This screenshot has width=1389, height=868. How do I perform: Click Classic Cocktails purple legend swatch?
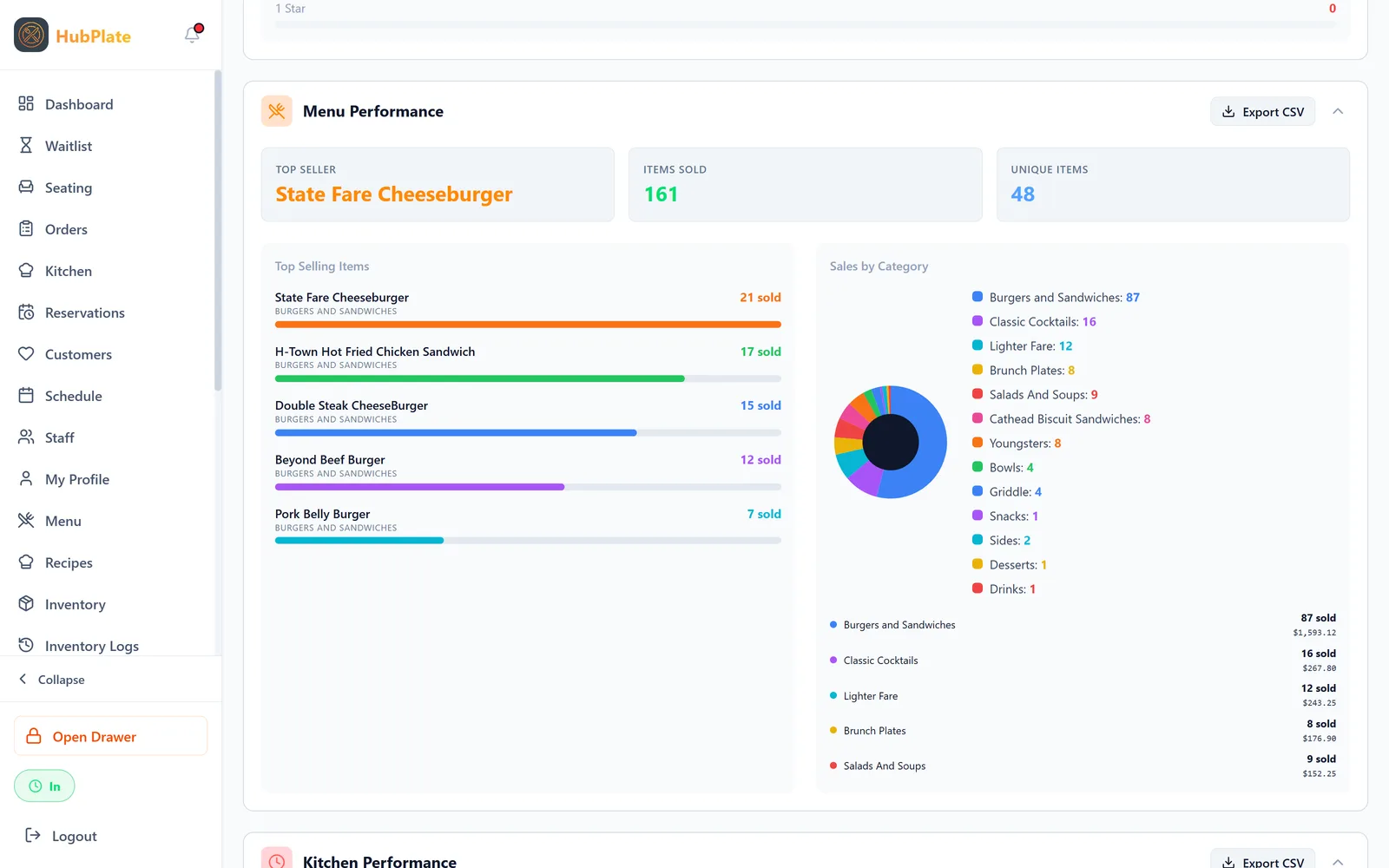point(978,321)
